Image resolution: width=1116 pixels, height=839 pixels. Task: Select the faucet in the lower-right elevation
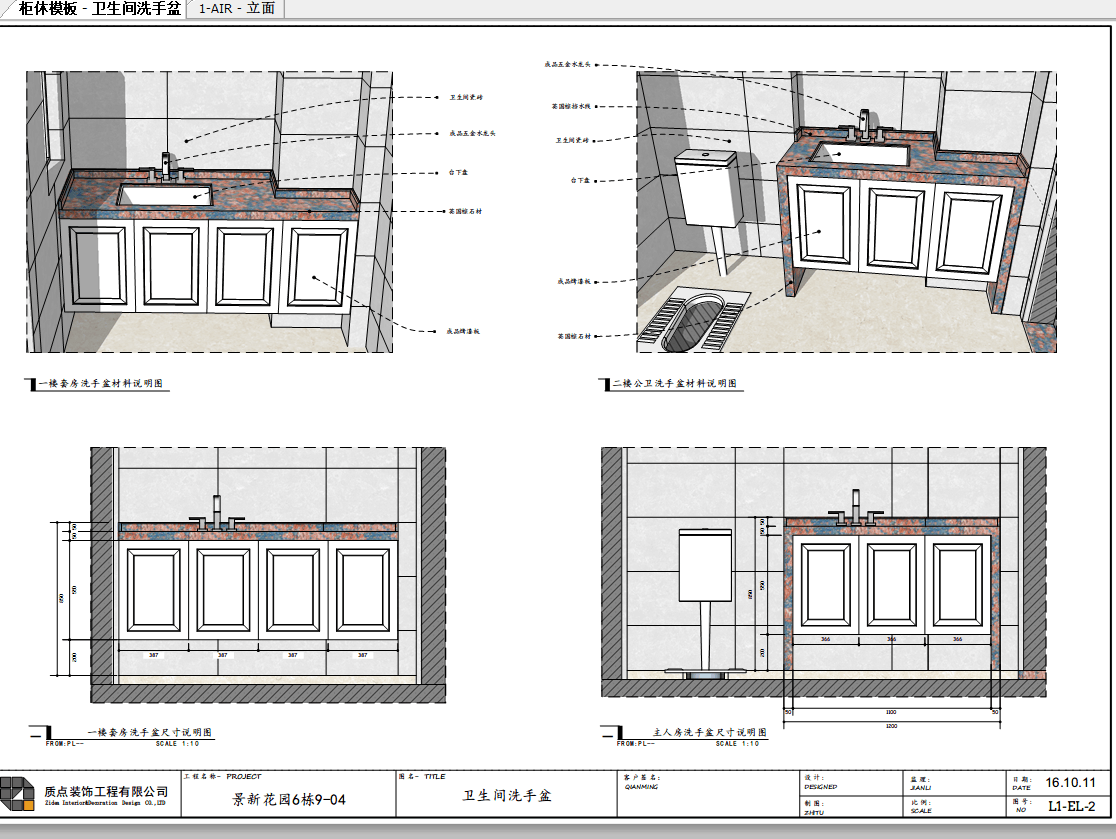(856, 508)
